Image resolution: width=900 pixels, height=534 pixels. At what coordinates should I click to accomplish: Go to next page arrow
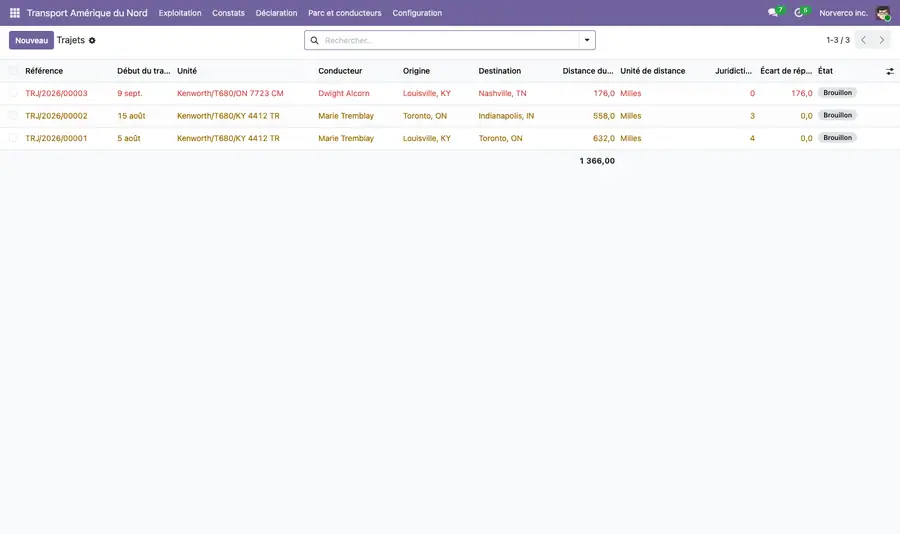(x=882, y=40)
